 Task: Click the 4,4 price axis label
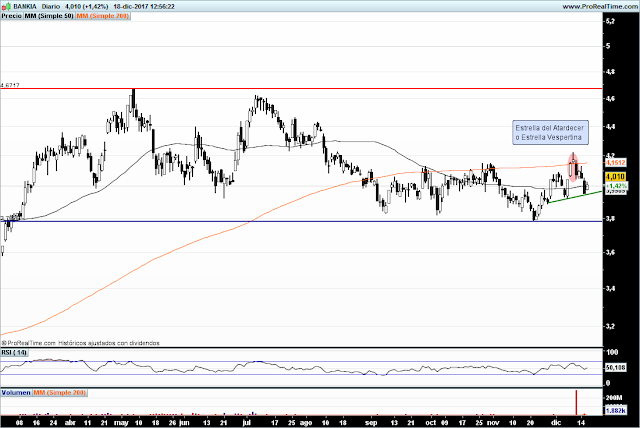pos(611,126)
